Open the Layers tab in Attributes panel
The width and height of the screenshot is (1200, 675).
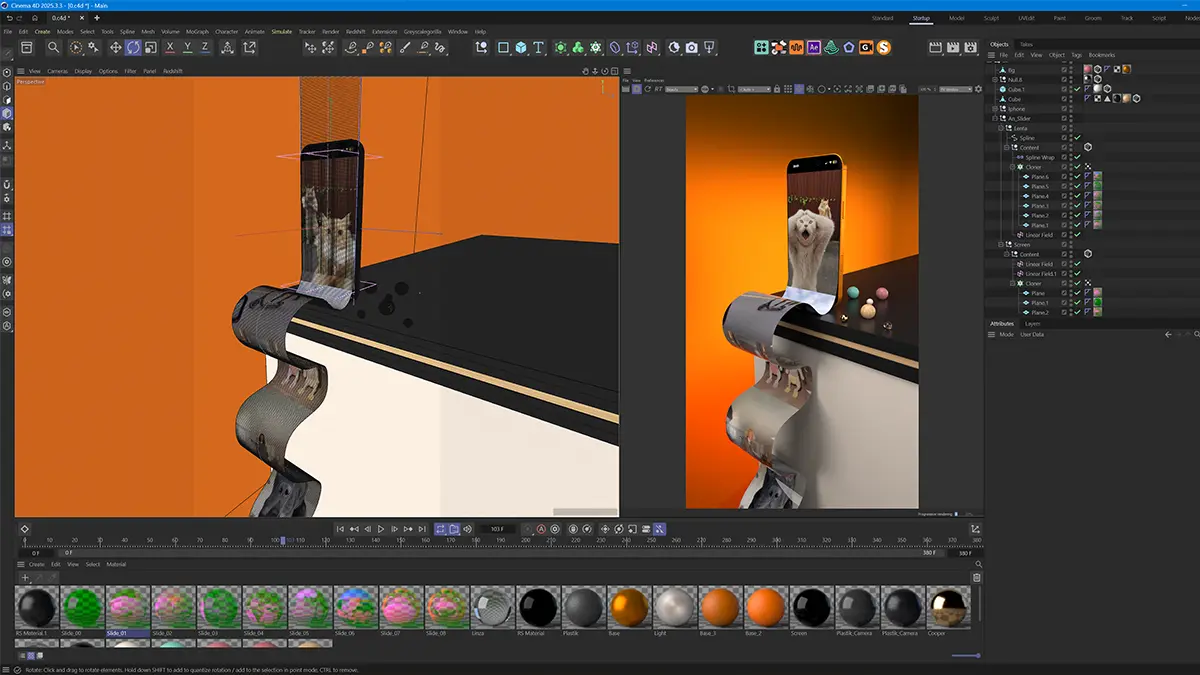pyautogui.click(x=1032, y=324)
